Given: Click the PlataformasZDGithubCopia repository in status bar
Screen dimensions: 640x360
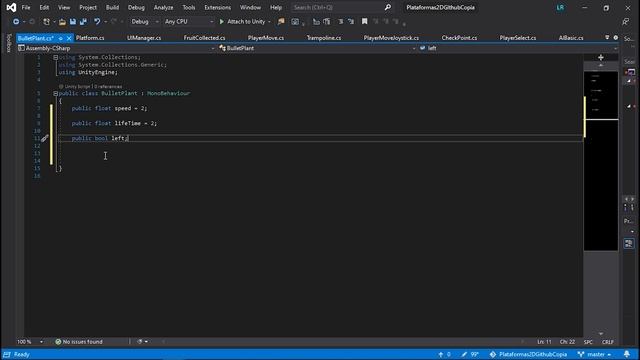Looking at the screenshot, I should [528, 354].
